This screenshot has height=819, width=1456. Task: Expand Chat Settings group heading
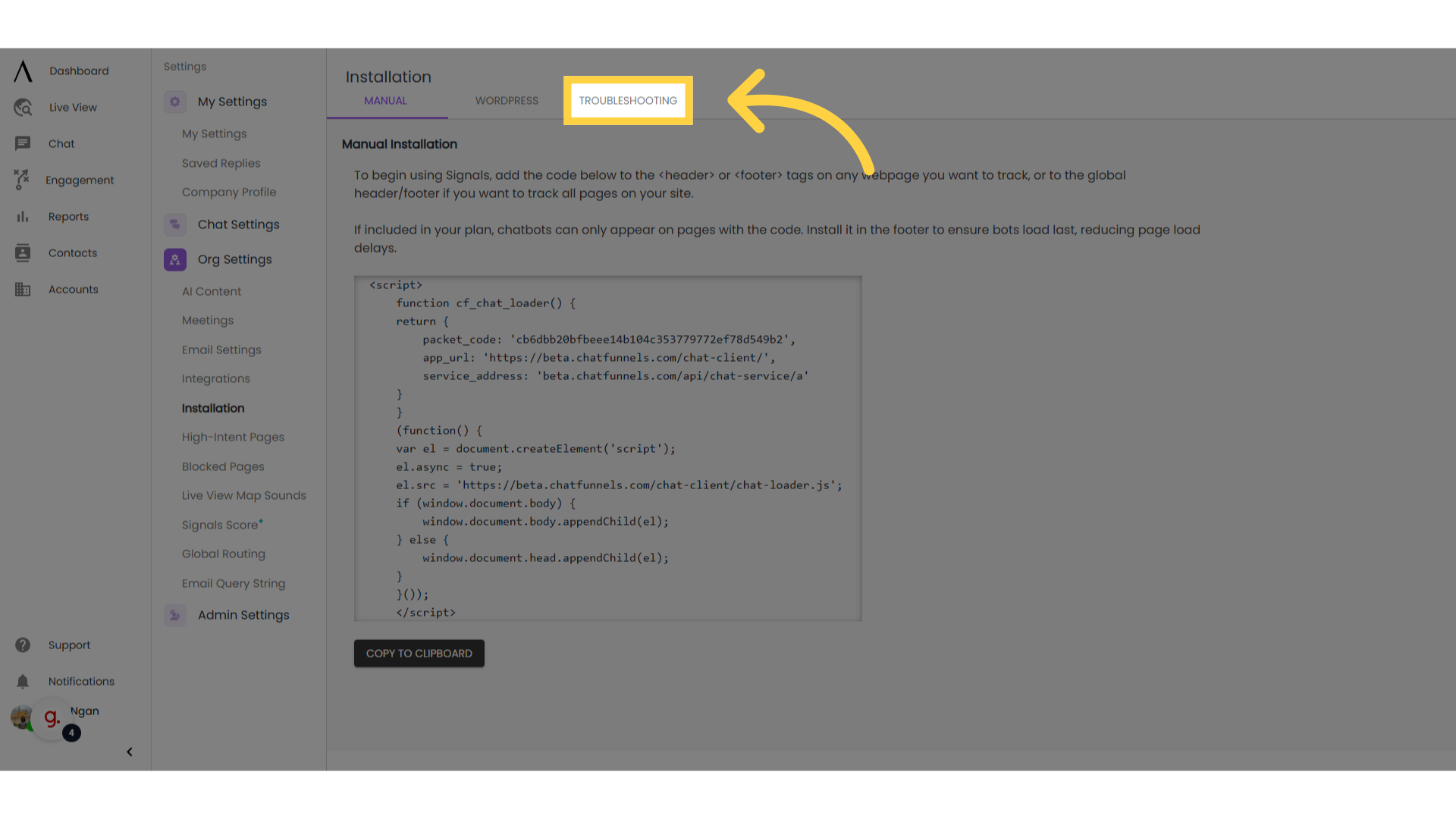click(x=239, y=224)
